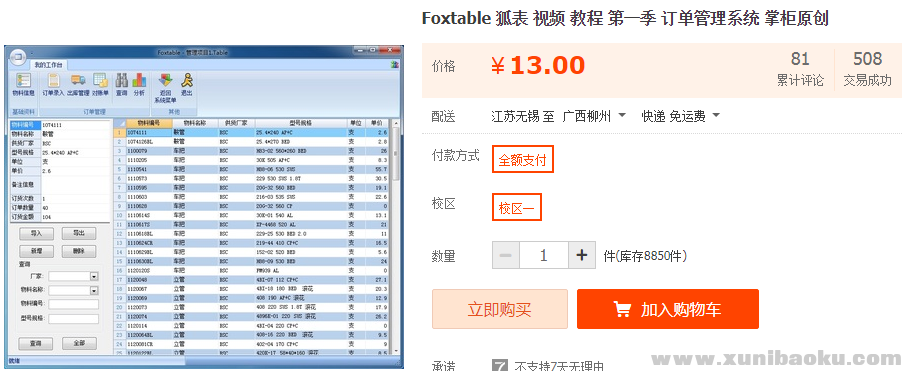
Task: Click 单价 column header
Action: [x=377, y=123]
